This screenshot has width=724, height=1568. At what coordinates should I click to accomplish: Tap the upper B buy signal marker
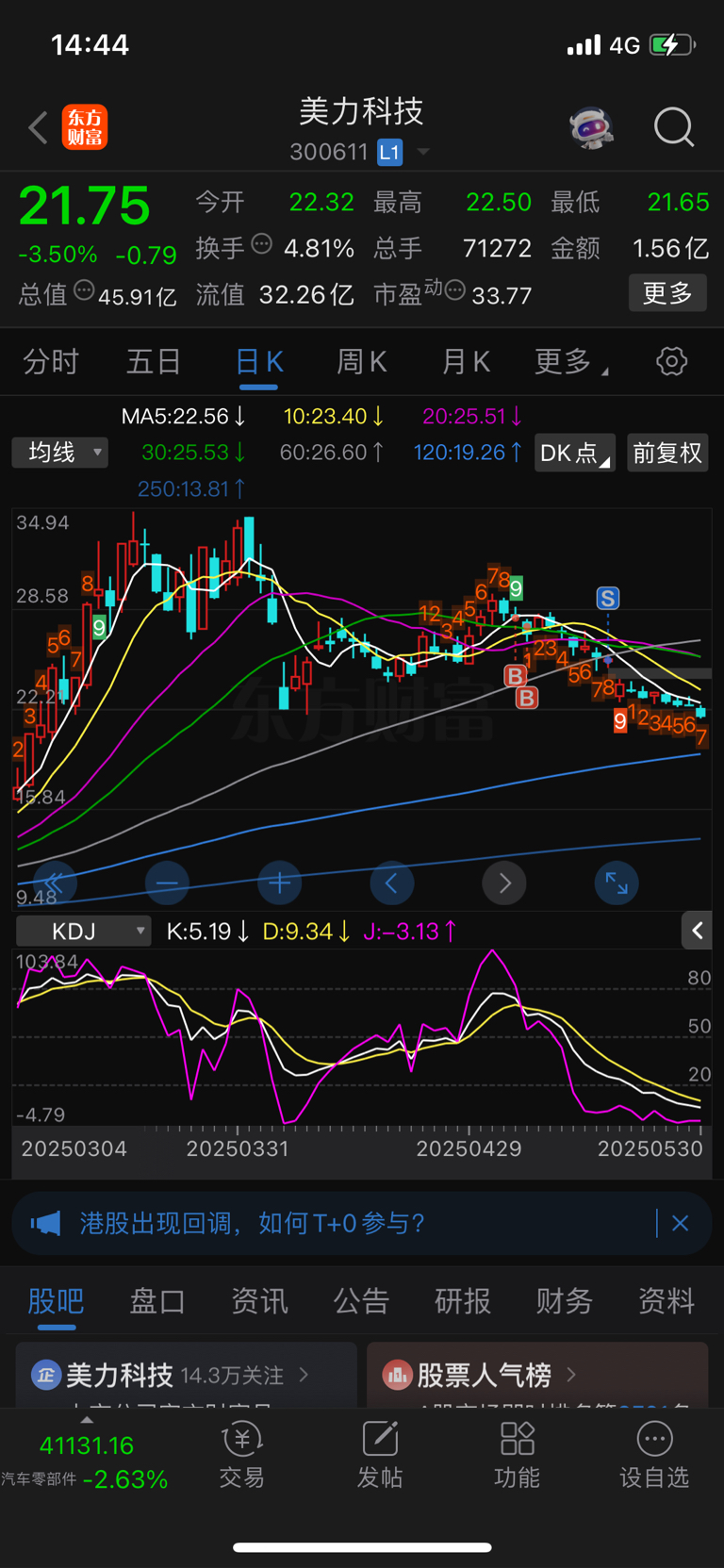pos(515,675)
